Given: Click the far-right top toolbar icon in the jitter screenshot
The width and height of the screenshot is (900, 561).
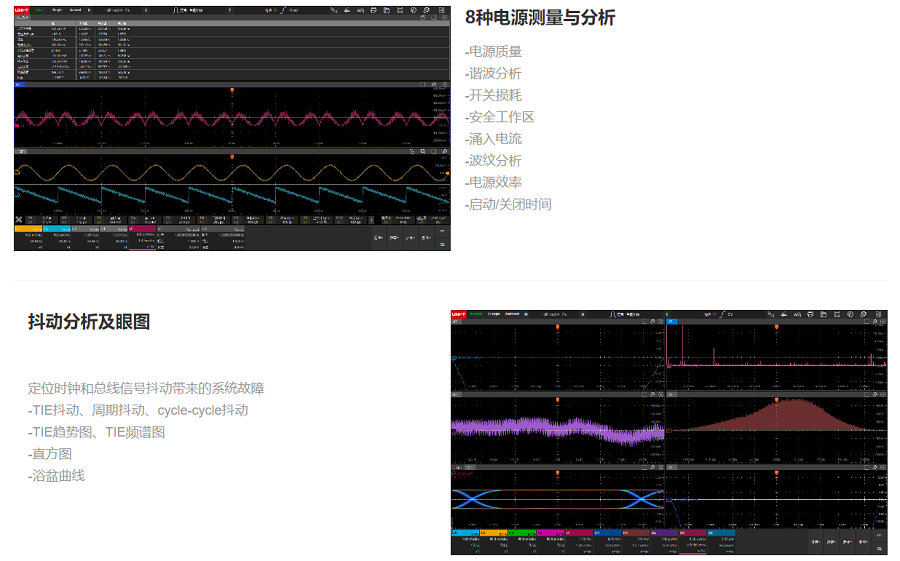Looking at the screenshot, I should (x=879, y=313).
